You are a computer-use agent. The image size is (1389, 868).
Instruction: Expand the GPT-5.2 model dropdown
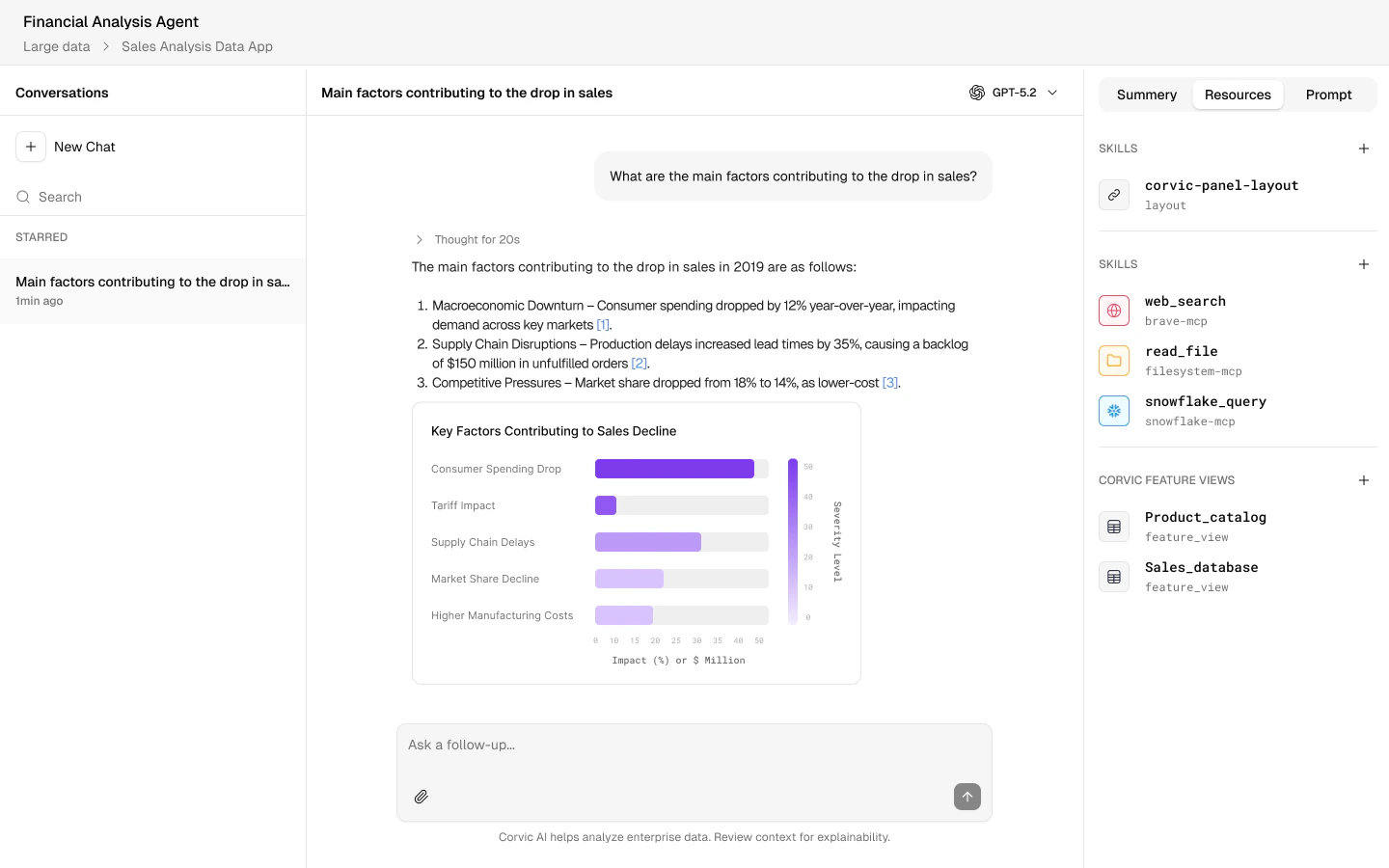tap(1052, 93)
